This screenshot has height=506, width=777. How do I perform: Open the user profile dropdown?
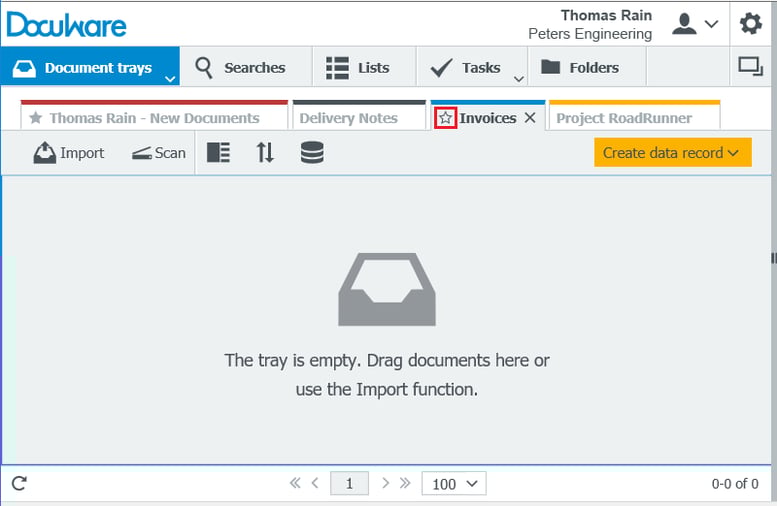[695, 24]
